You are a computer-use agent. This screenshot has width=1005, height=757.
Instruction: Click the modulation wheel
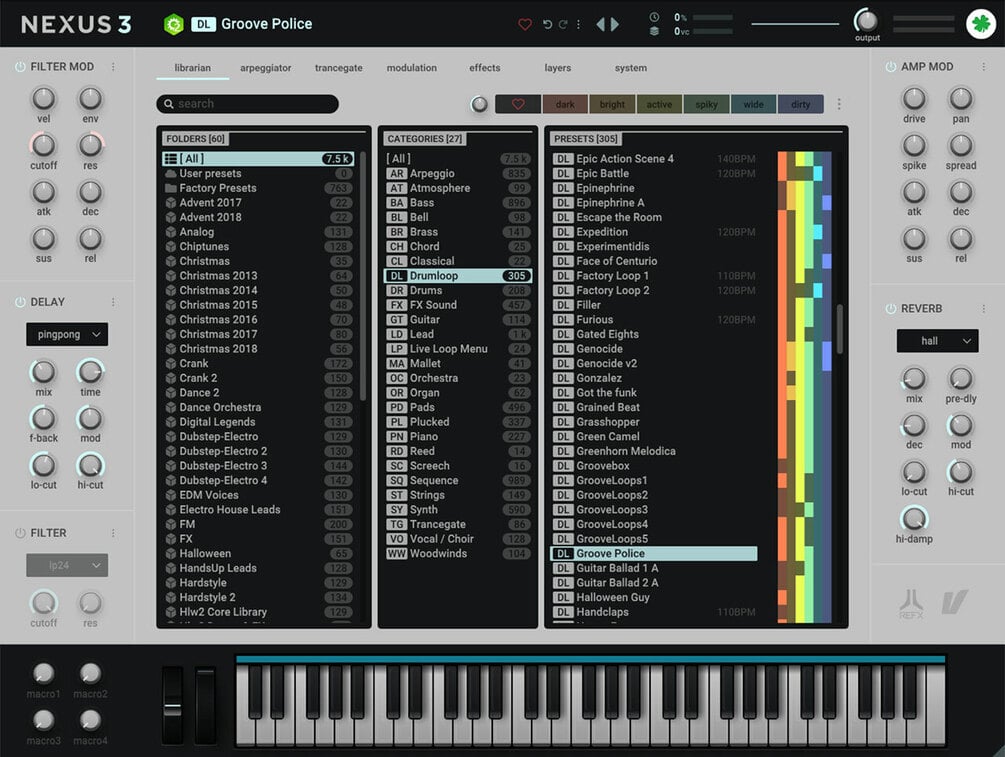click(205, 705)
